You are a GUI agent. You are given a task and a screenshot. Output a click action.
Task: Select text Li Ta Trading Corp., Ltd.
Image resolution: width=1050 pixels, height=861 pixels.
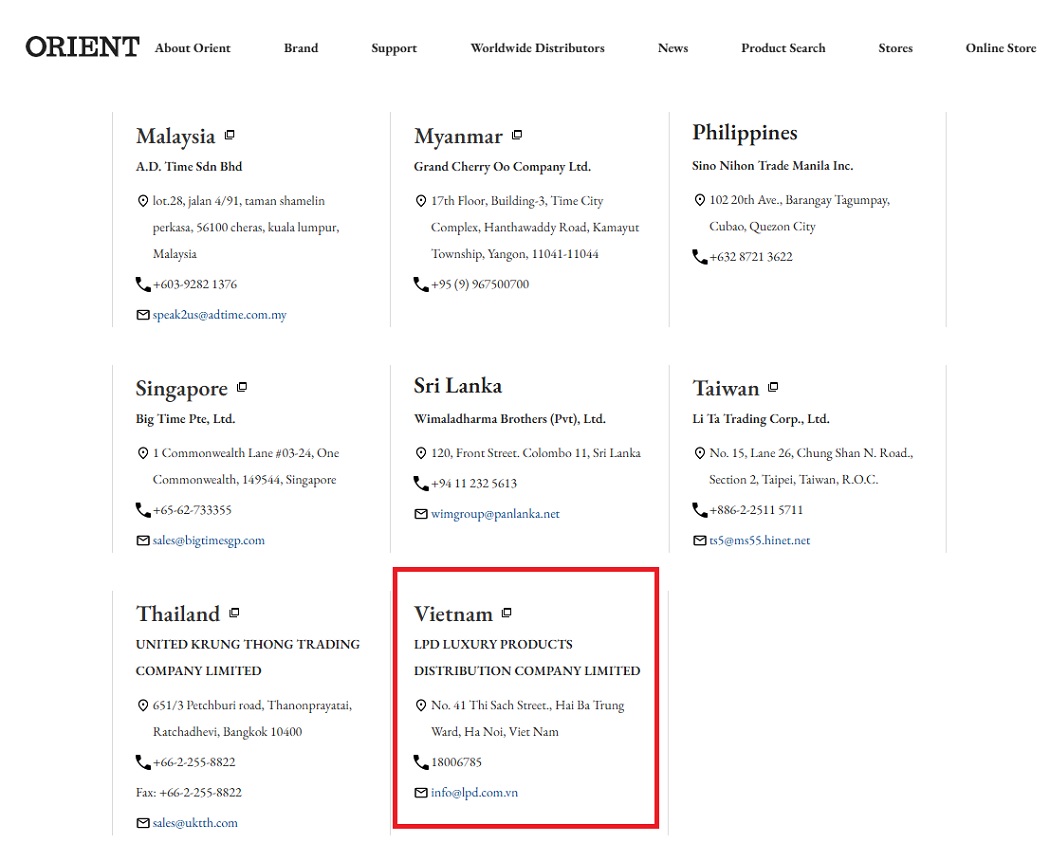pos(761,419)
